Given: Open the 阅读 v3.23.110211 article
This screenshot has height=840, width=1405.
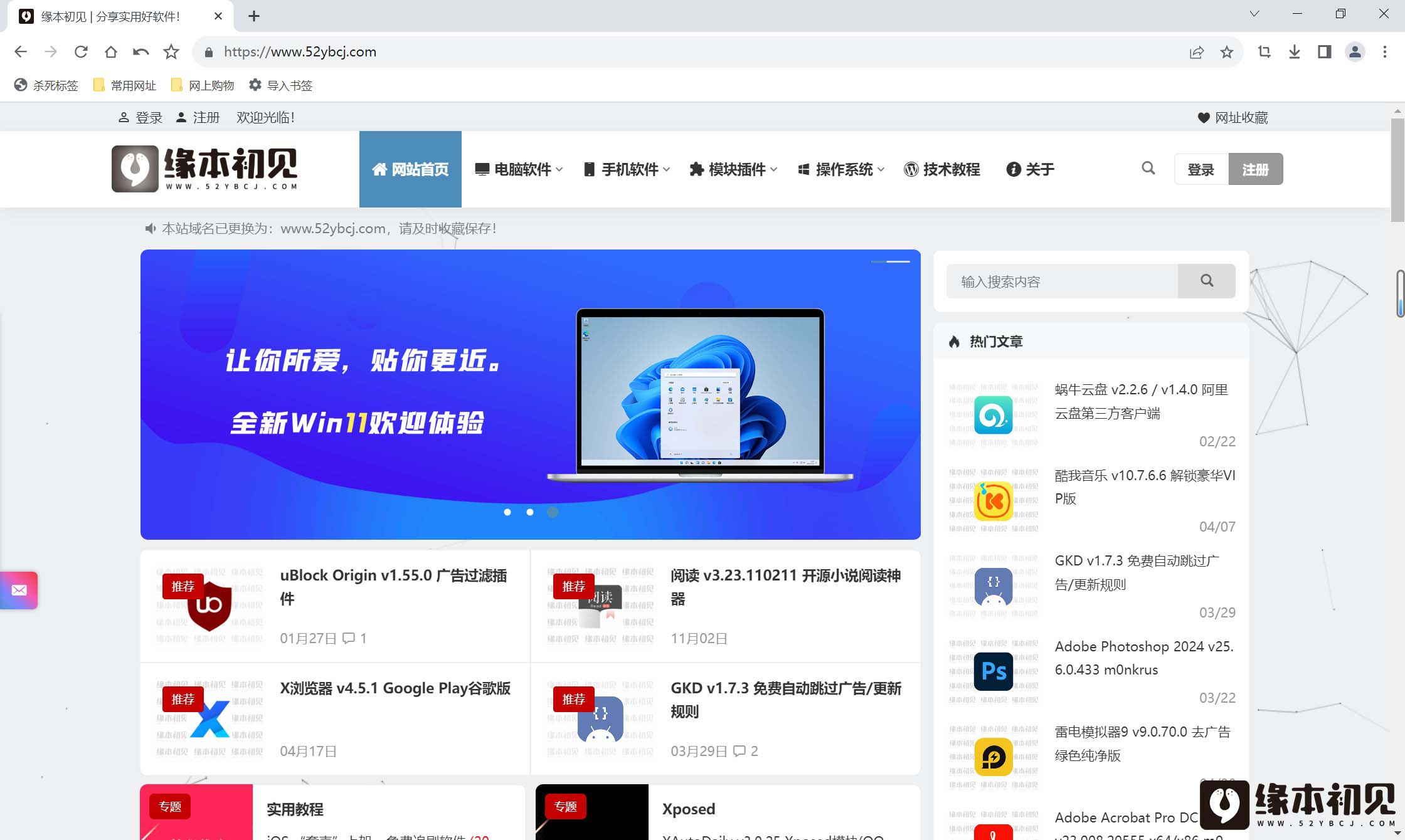Looking at the screenshot, I should pyautogui.click(x=785, y=587).
